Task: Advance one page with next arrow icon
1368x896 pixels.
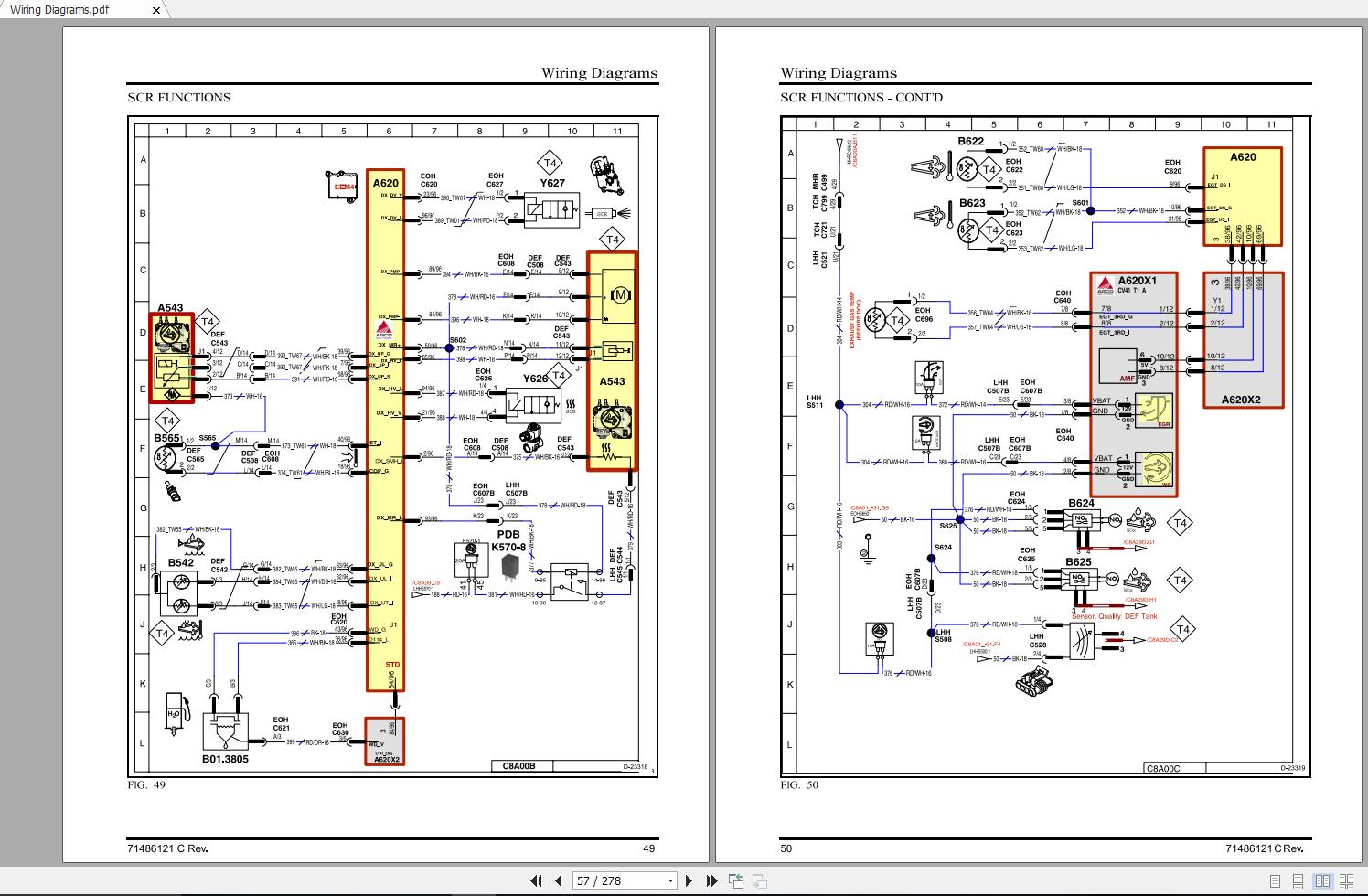Action: click(689, 880)
